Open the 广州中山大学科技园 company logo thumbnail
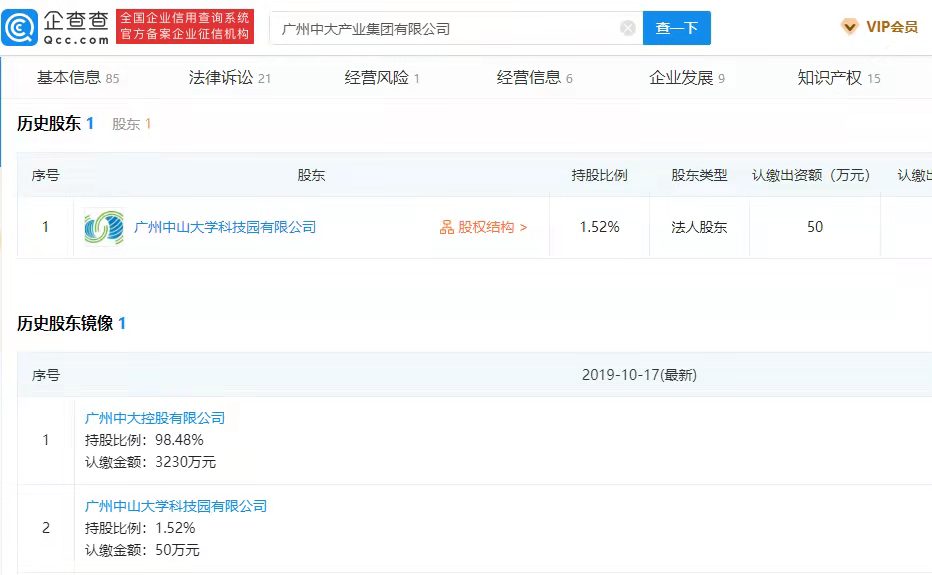This screenshot has height=575, width=932. coord(104,227)
